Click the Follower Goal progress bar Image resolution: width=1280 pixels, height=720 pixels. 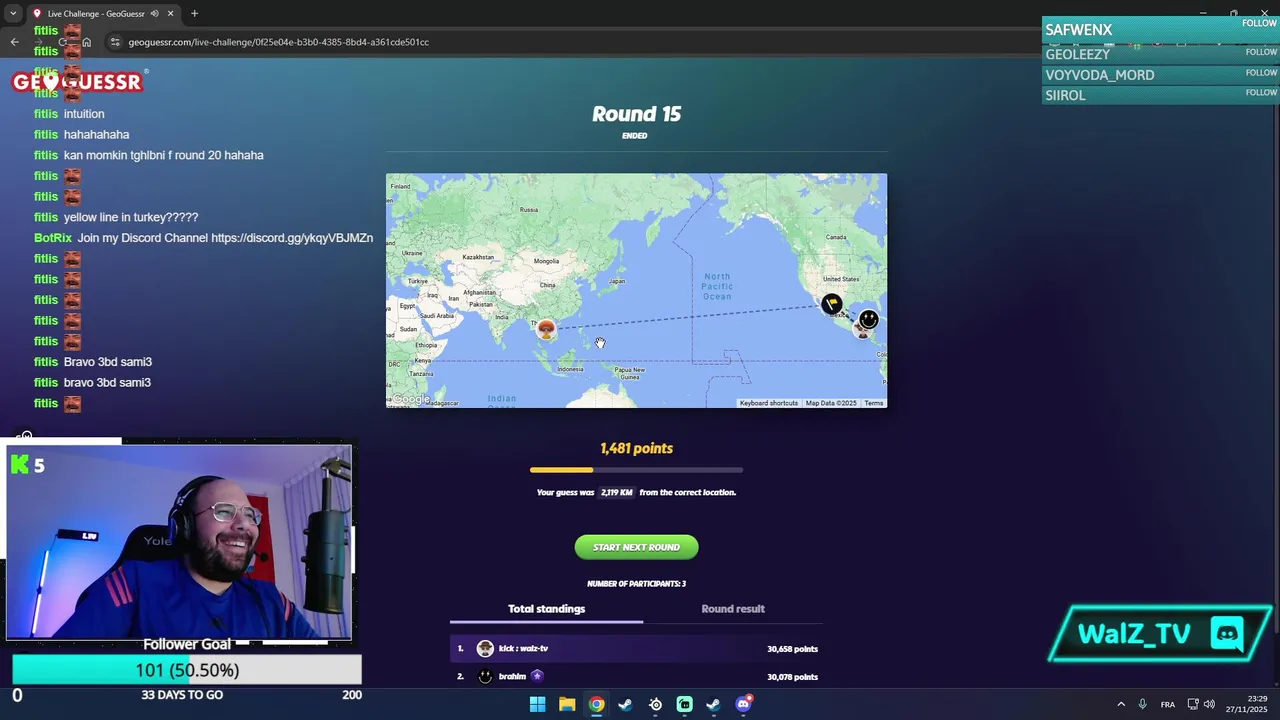pos(187,670)
